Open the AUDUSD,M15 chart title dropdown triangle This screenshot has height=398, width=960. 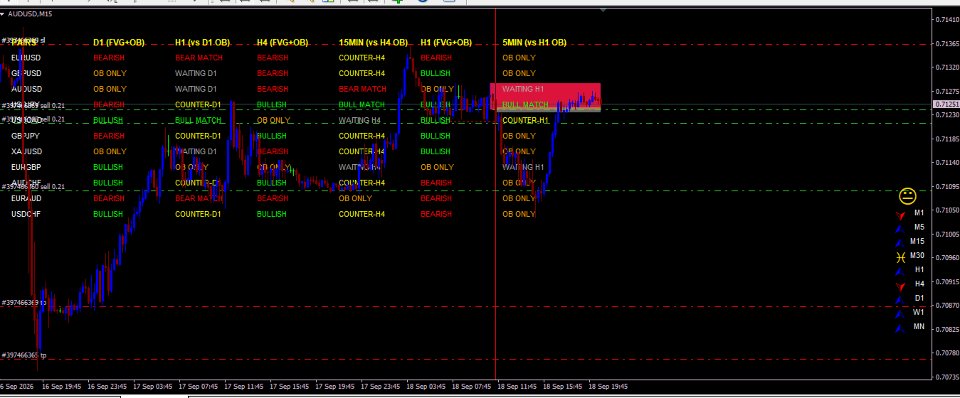pyautogui.click(x=3, y=13)
